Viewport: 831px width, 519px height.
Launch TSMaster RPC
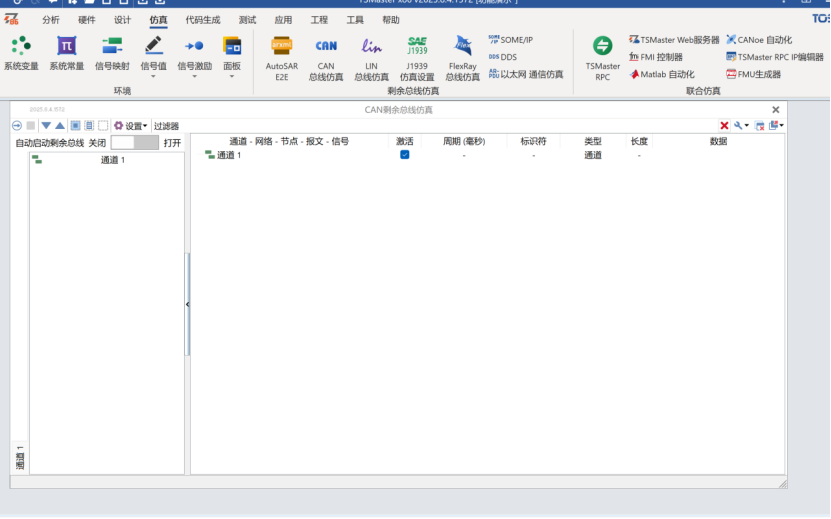point(603,58)
